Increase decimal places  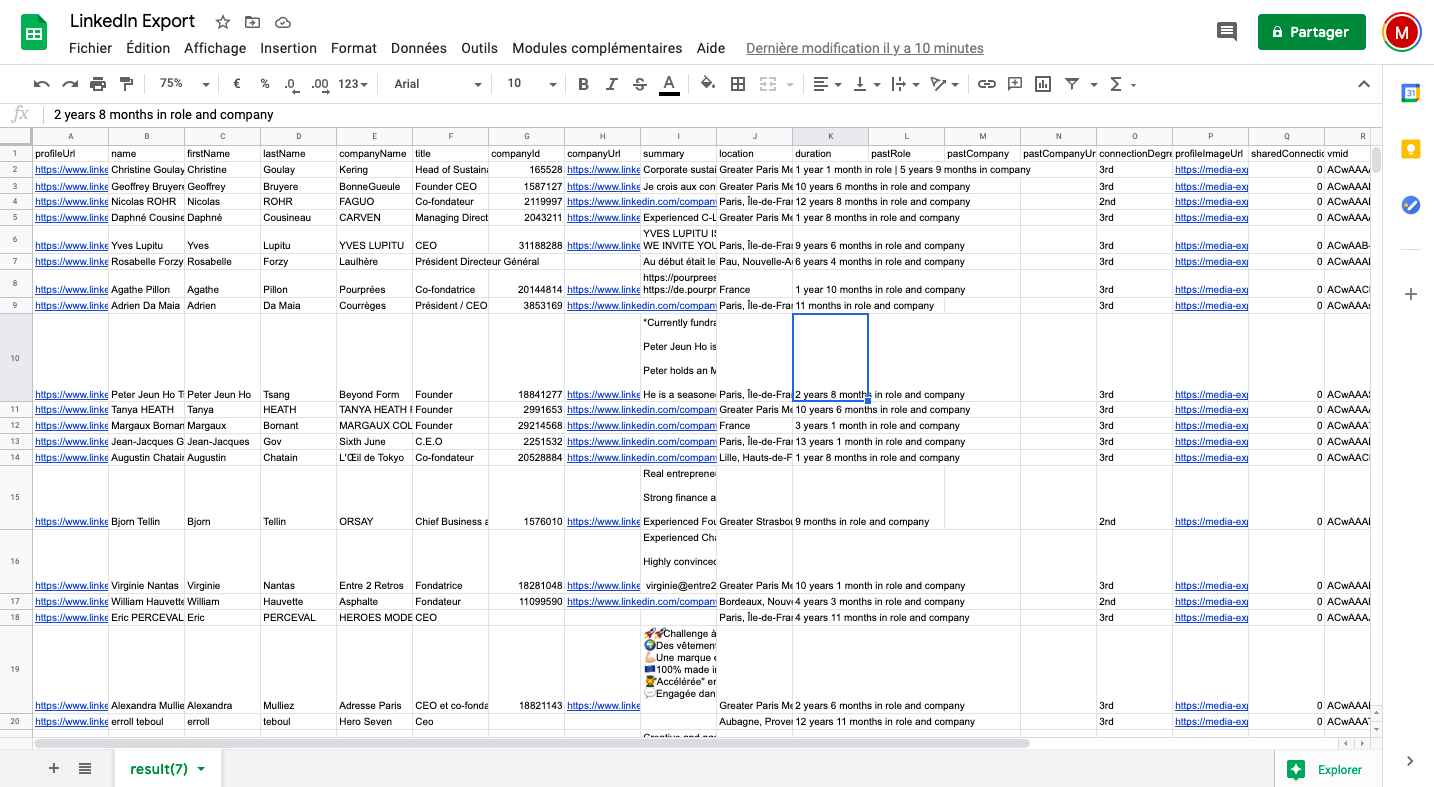pos(320,84)
